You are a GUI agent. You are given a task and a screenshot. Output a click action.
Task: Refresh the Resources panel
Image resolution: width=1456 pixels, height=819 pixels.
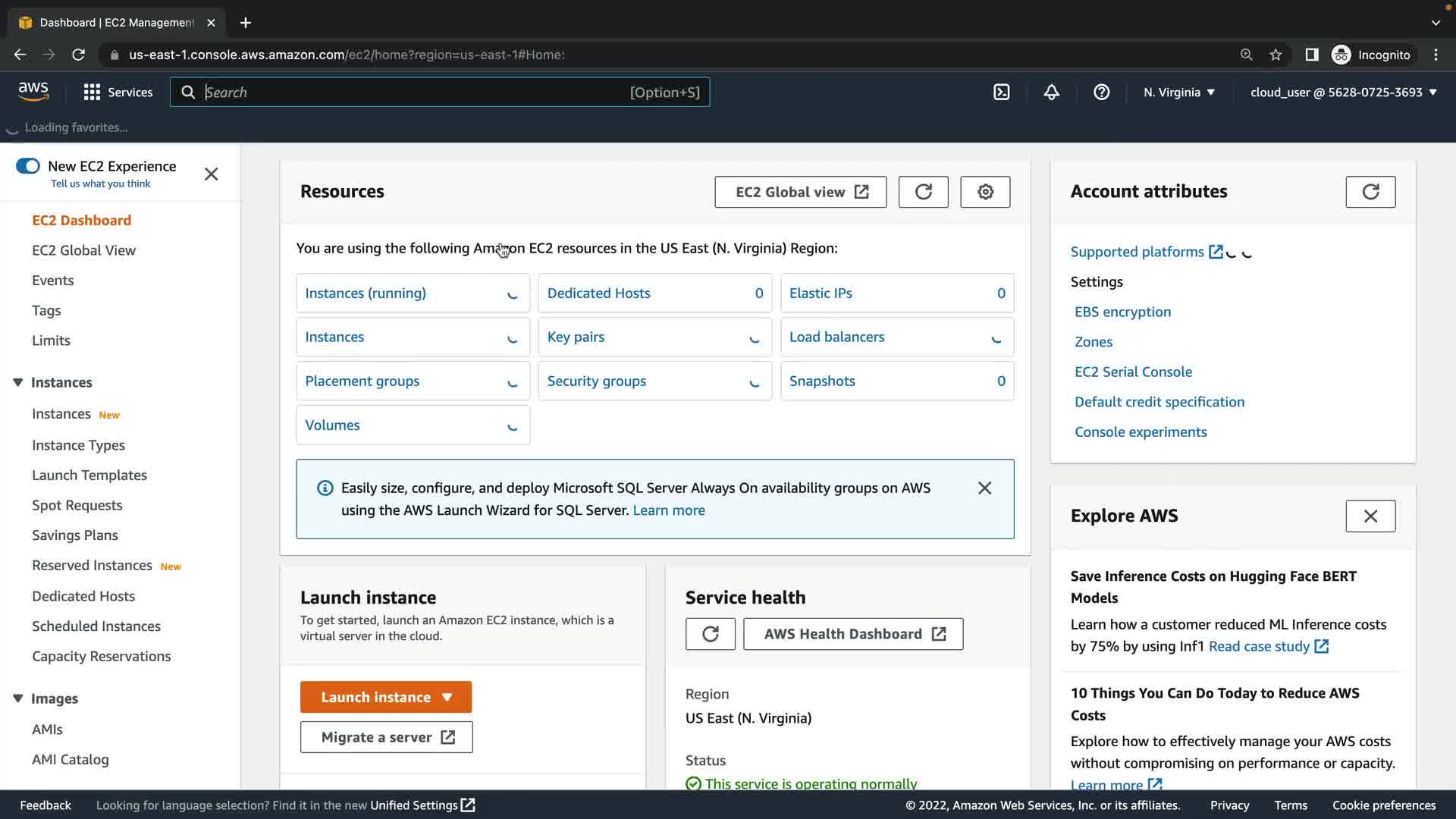coord(923,192)
